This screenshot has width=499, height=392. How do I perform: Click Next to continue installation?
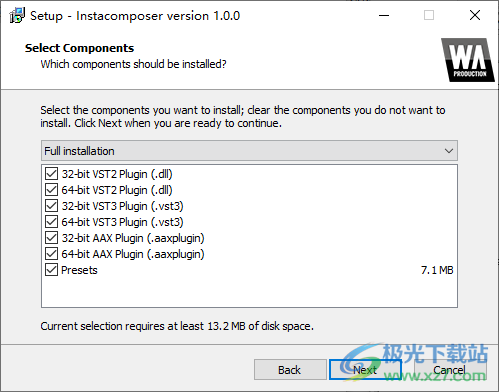point(365,369)
